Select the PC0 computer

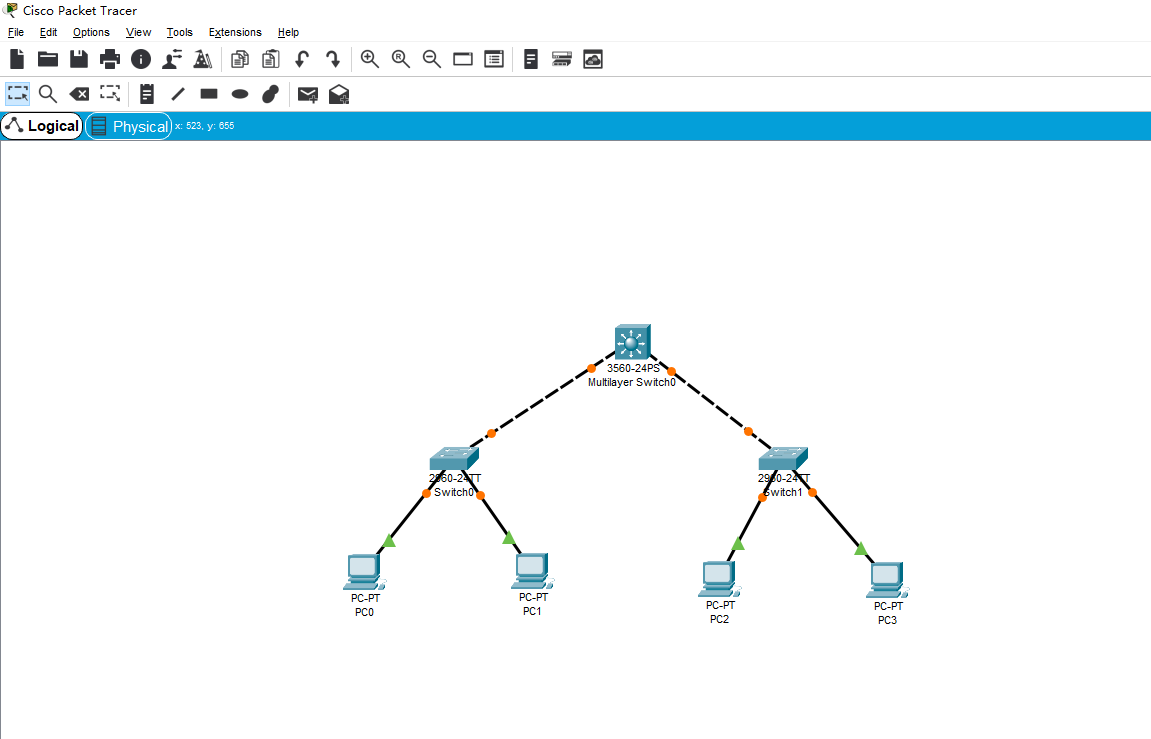[364, 572]
